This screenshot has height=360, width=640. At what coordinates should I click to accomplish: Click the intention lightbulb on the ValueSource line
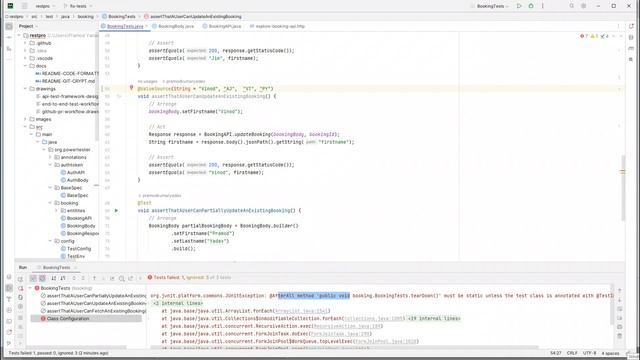tap(131, 88)
